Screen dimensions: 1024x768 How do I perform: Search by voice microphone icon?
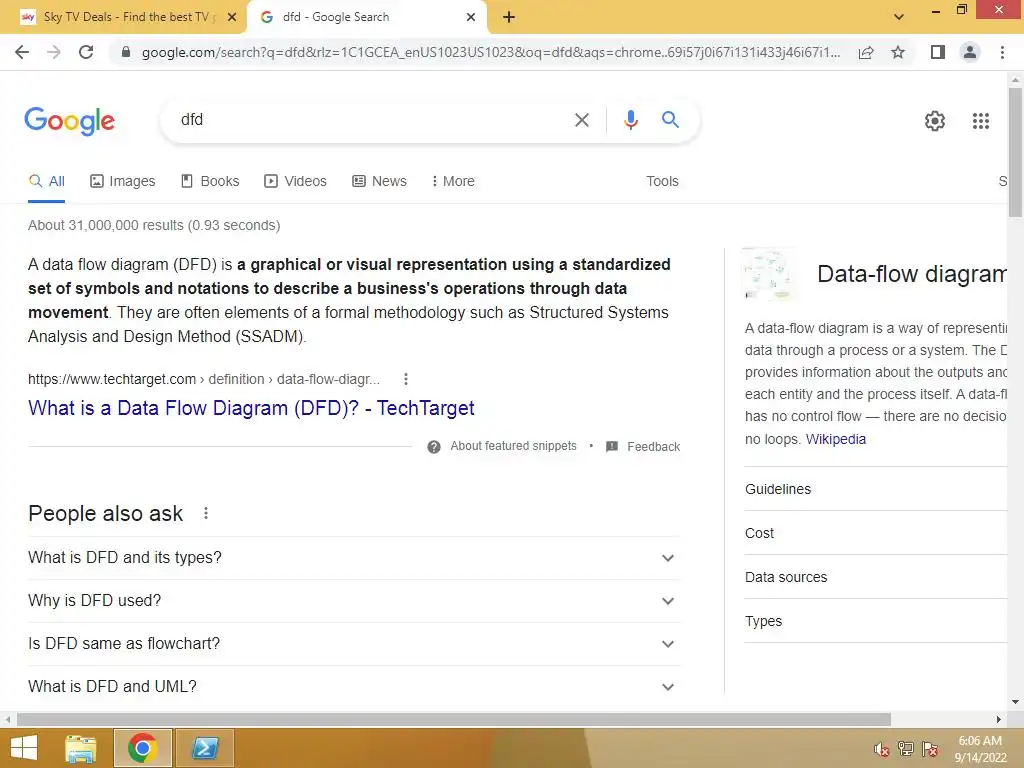tap(630, 120)
